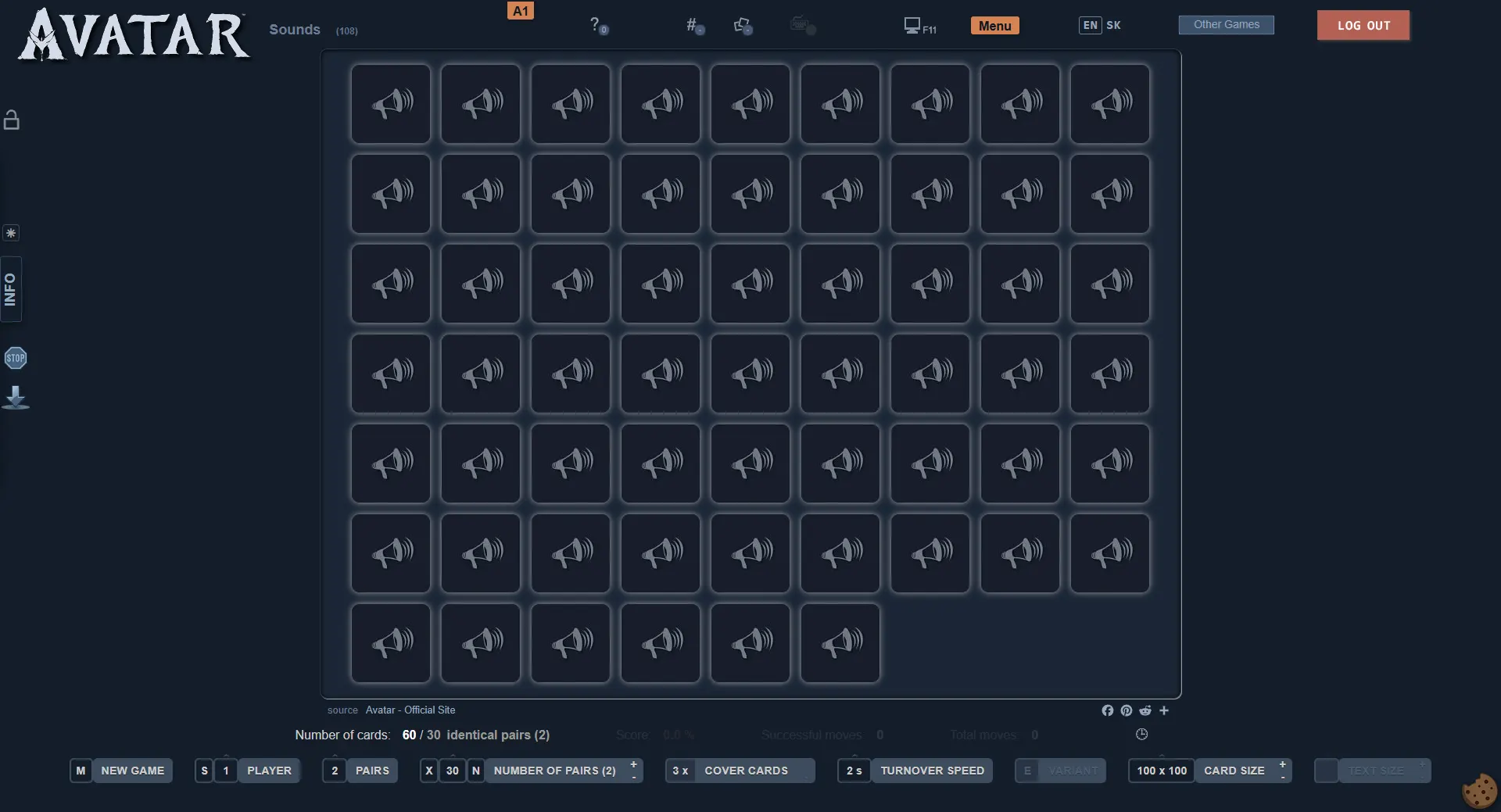Increase number of pairs with plus
1501x812 pixels.
633,764
